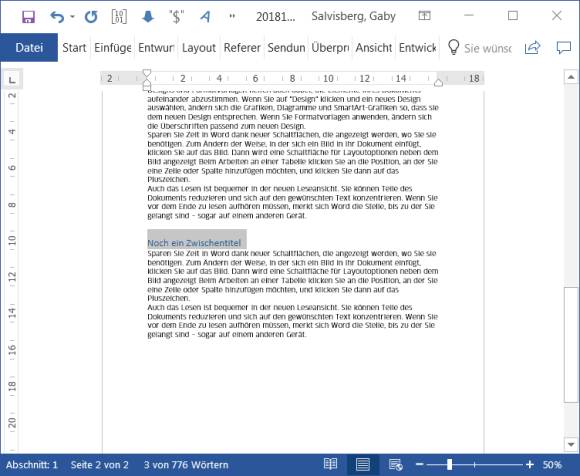
Task: Switch to Web Layout view
Action: coord(395,465)
